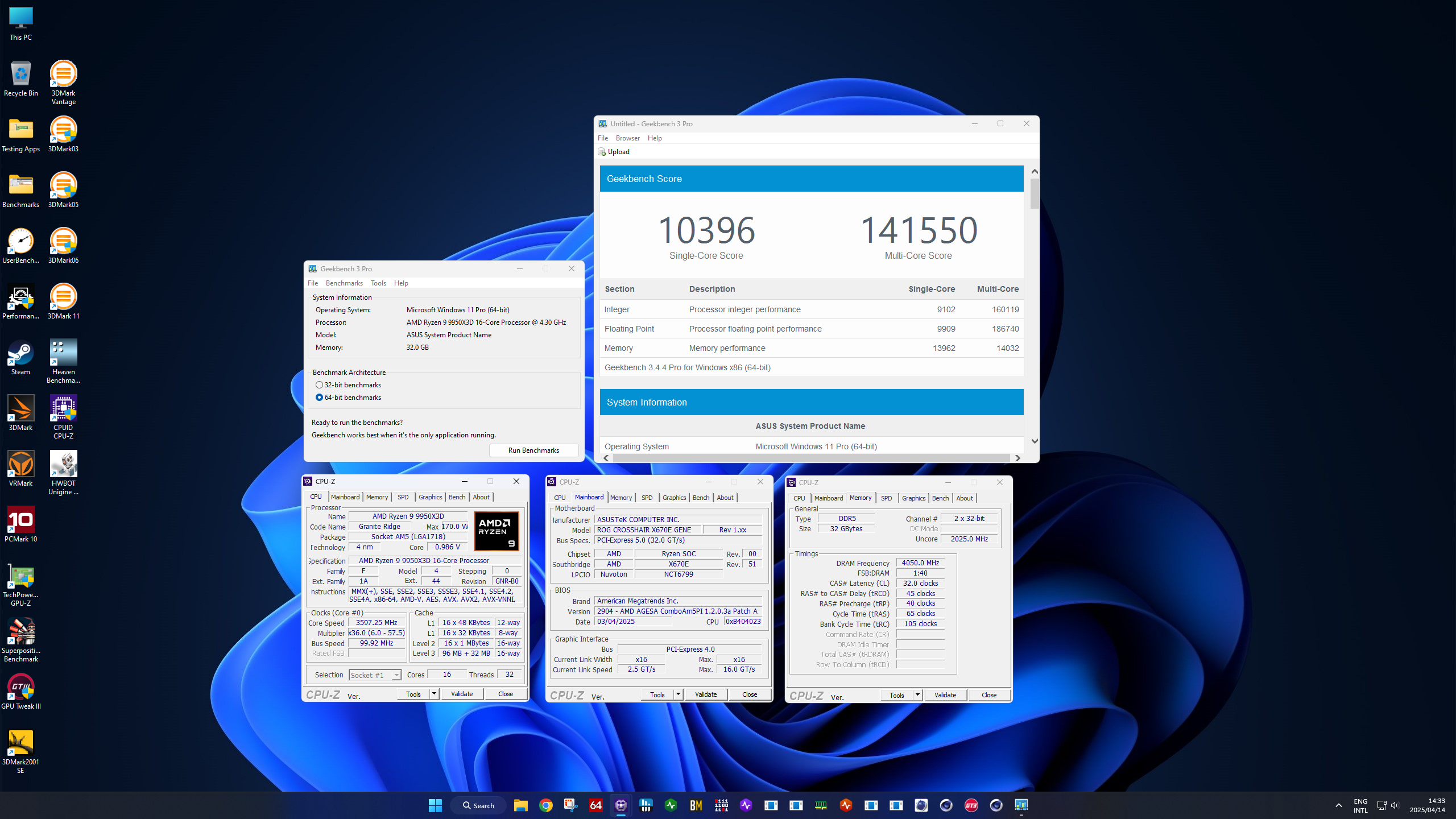This screenshot has width=1456, height=819.
Task: Open Google Chrome from the taskbar
Action: (x=546, y=805)
